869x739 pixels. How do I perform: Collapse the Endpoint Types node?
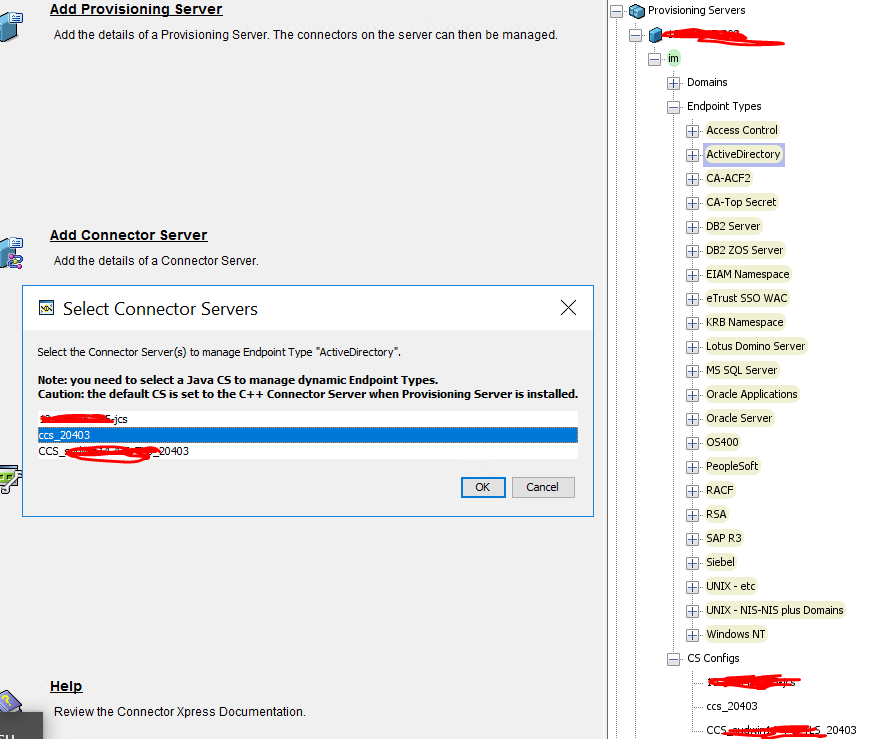tap(673, 106)
